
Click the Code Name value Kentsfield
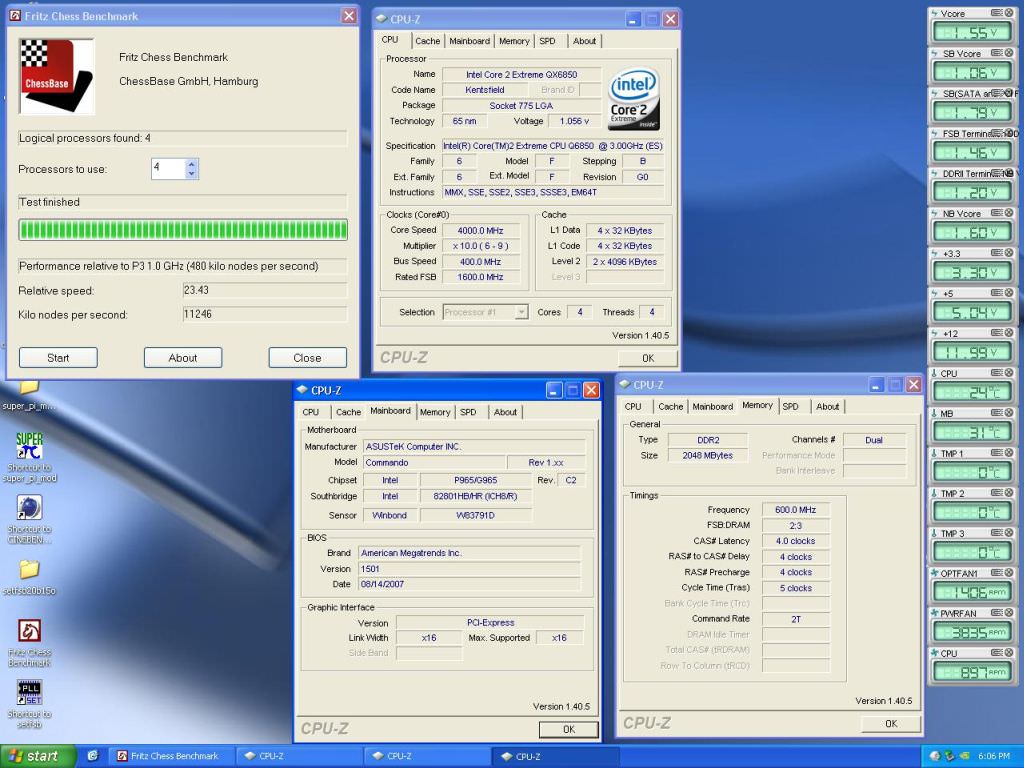(x=485, y=90)
